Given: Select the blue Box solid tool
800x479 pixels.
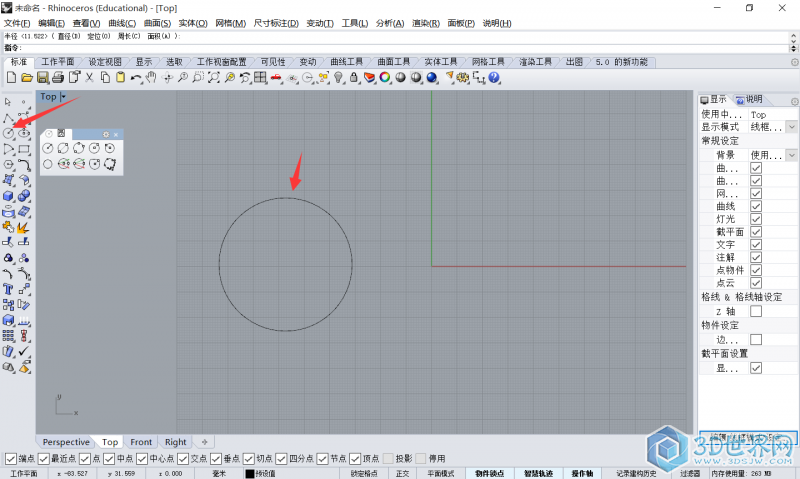Looking at the screenshot, I should tap(9, 196).
